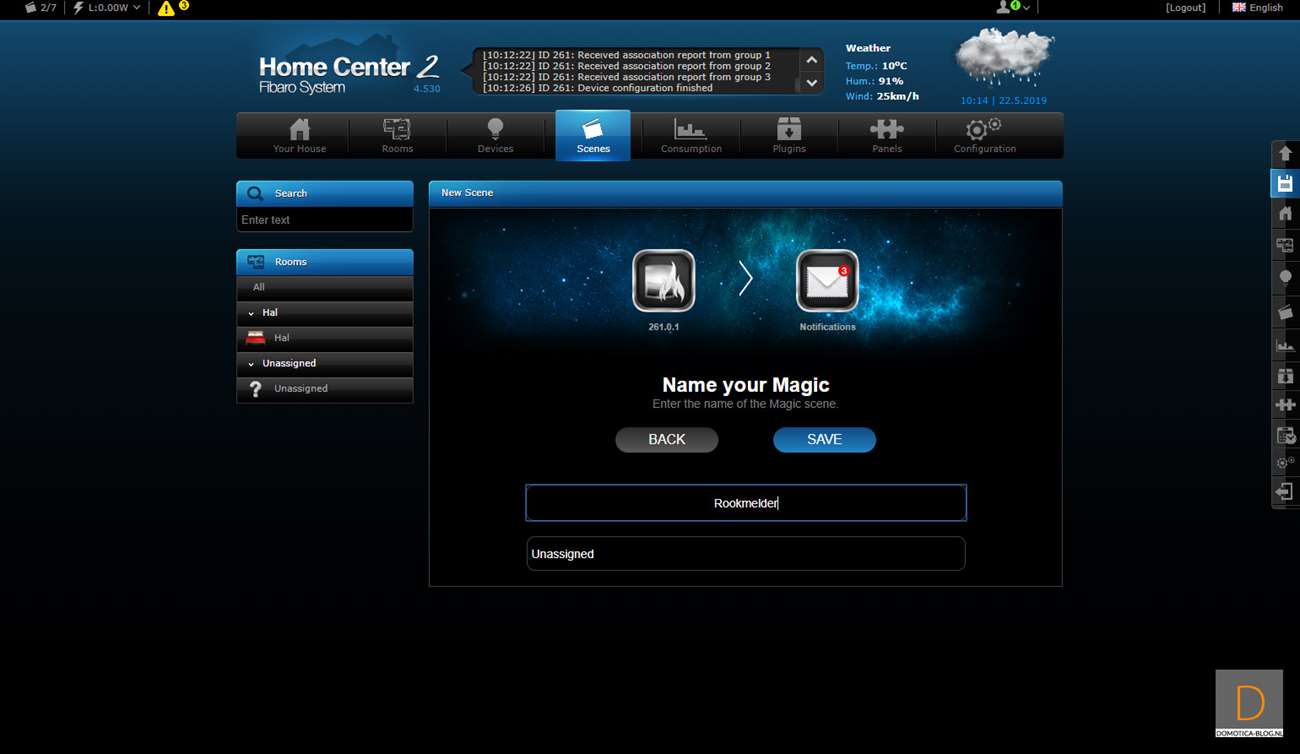Click the Temp.: 10°C weather reading
This screenshot has height=754, width=1300.
coord(876,66)
